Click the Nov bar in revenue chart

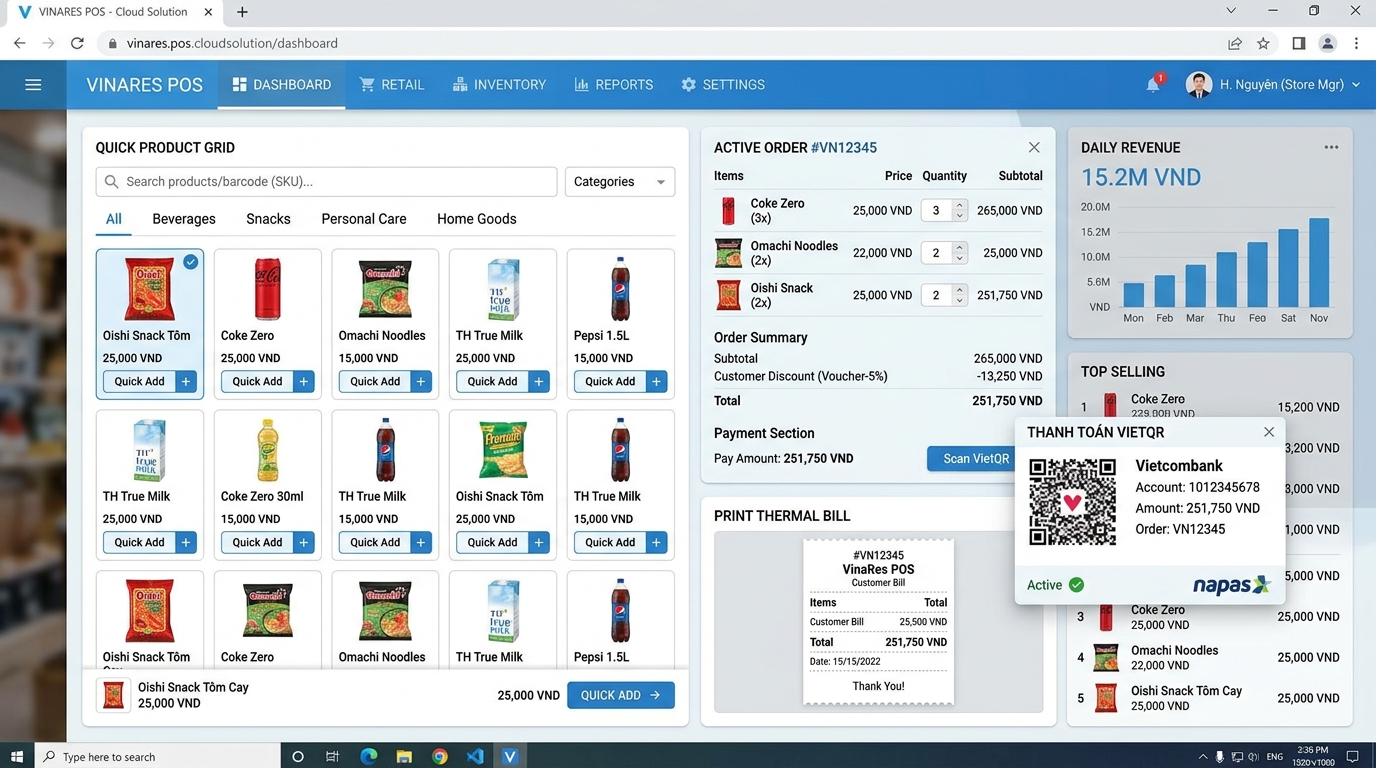click(1319, 263)
